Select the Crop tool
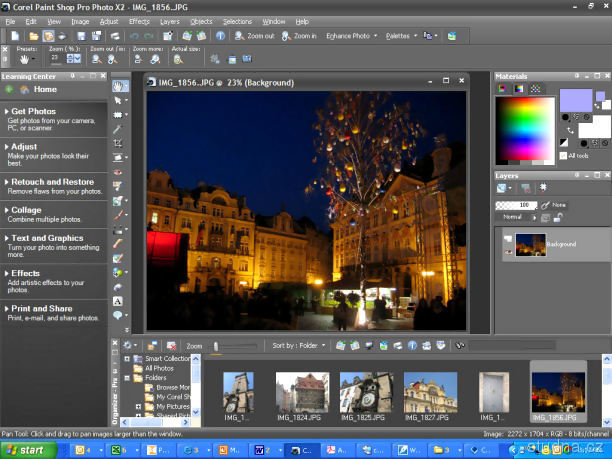Screen dimensions: 612x459 click(x=119, y=143)
